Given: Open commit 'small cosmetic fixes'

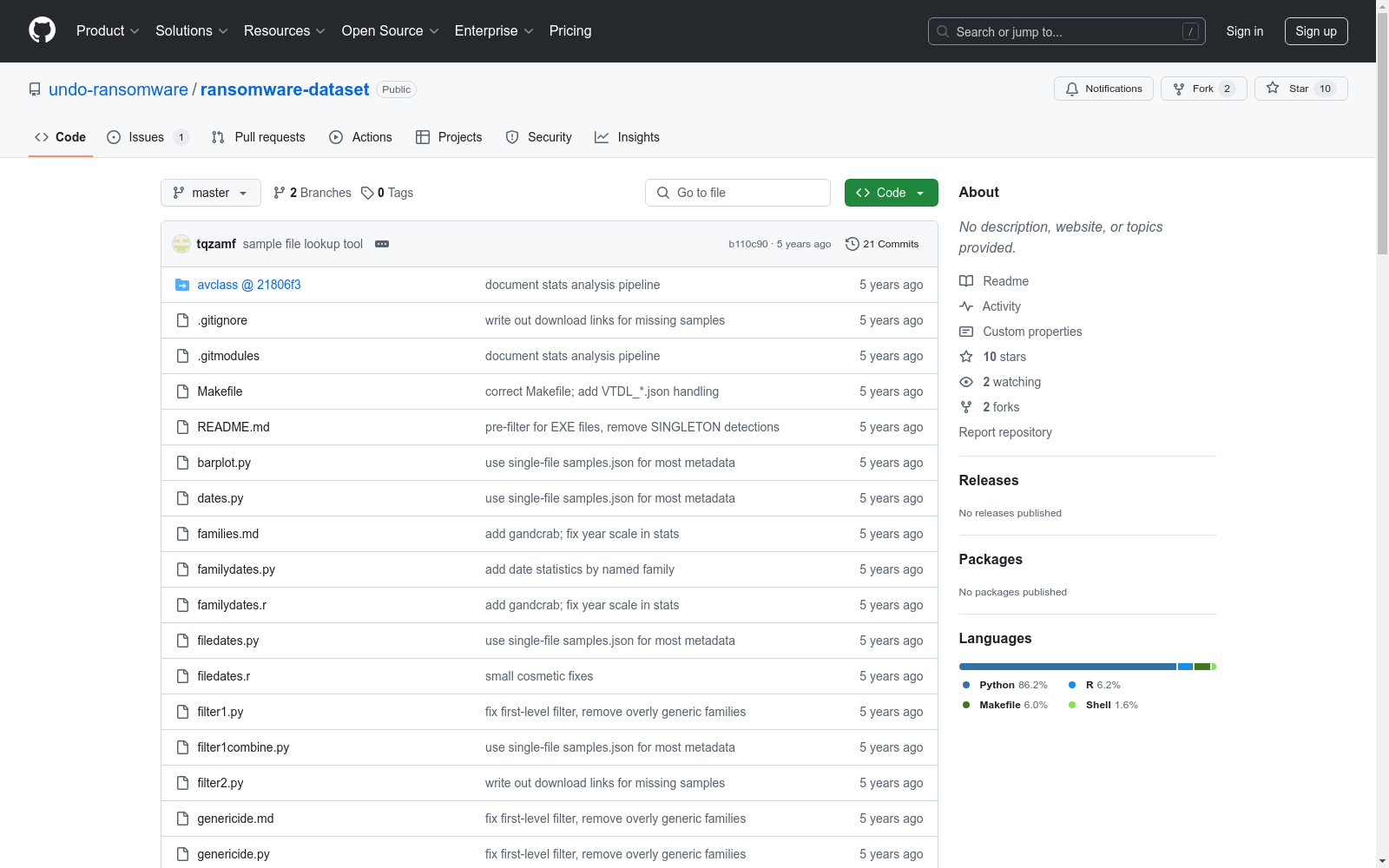Looking at the screenshot, I should (x=539, y=676).
